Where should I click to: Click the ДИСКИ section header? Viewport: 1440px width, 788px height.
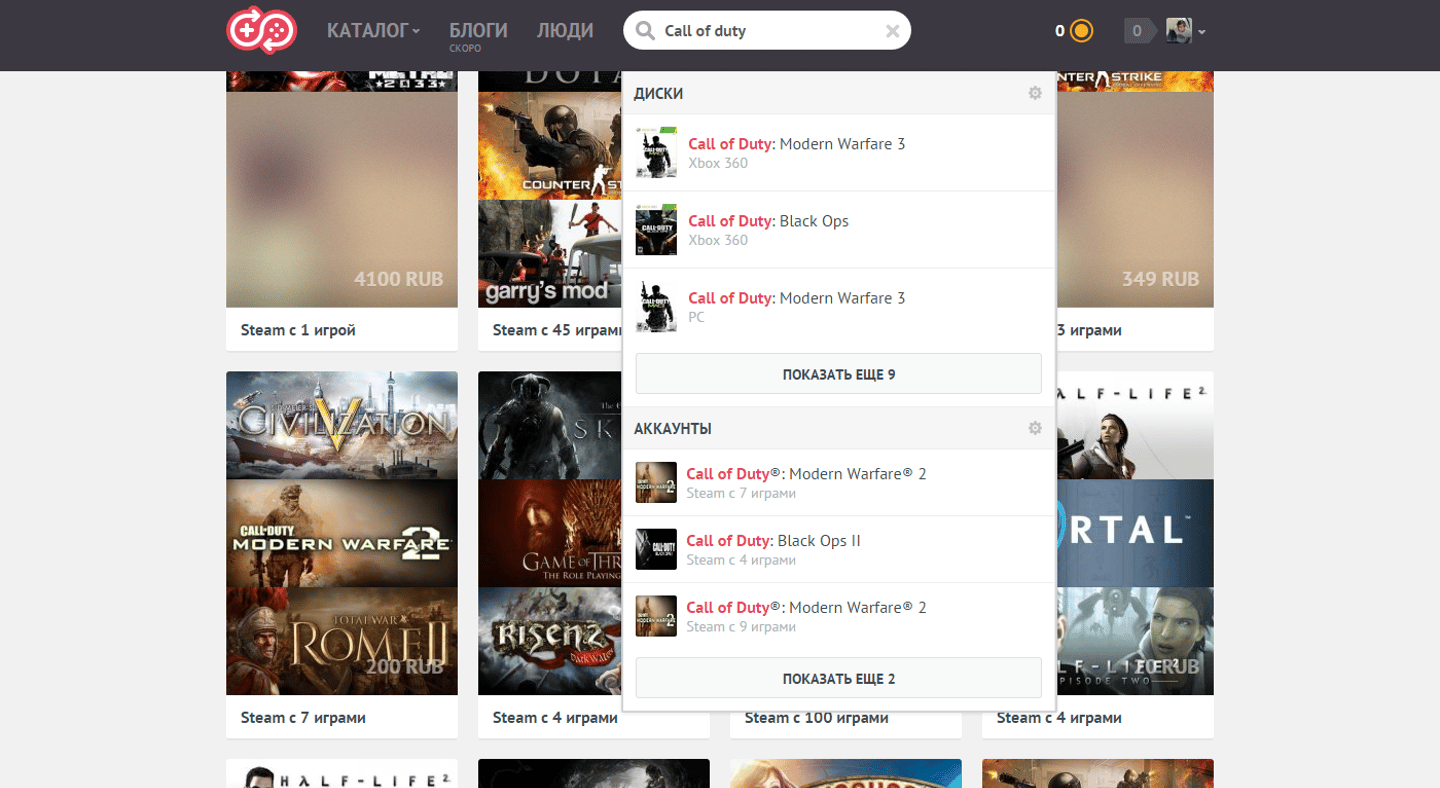[x=659, y=93]
